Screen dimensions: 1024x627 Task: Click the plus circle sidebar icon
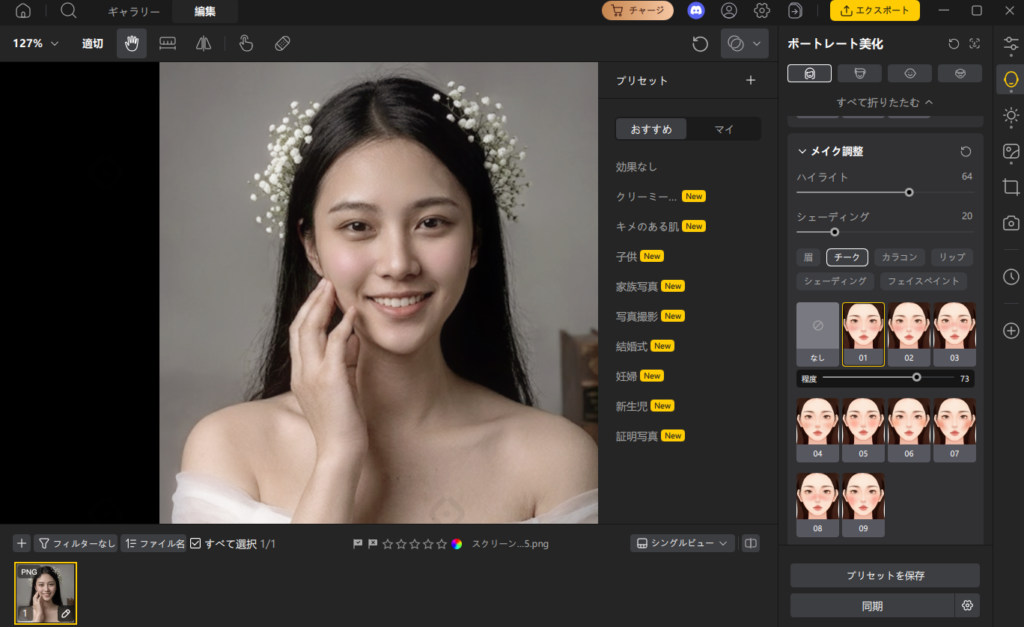1011,330
